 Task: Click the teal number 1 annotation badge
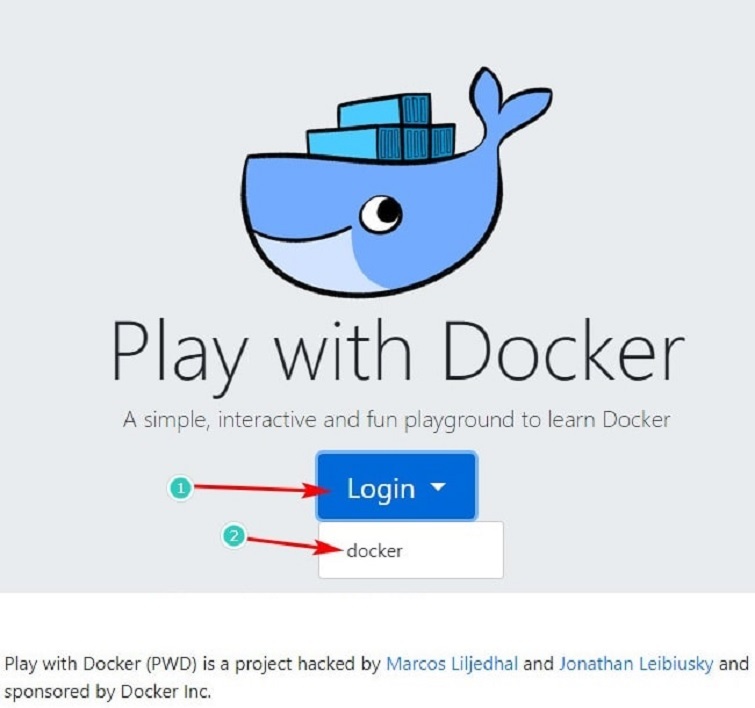(x=179, y=488)
